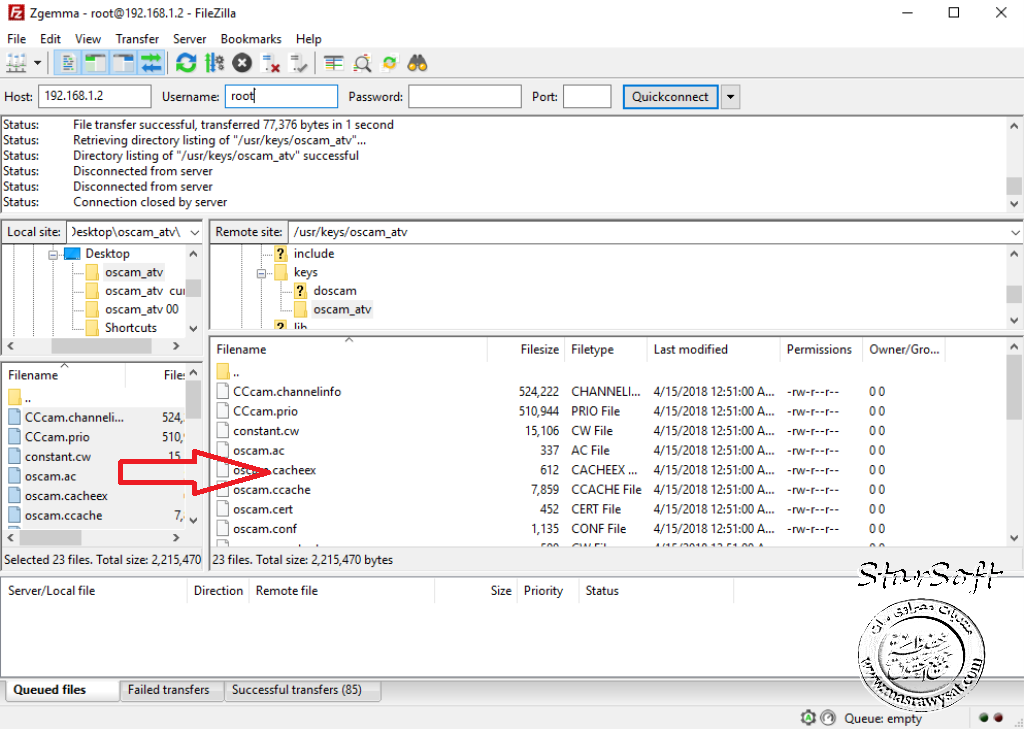
Task: Click the local tree horizontal scrollbar thumb
Action: tap(101, 346)
